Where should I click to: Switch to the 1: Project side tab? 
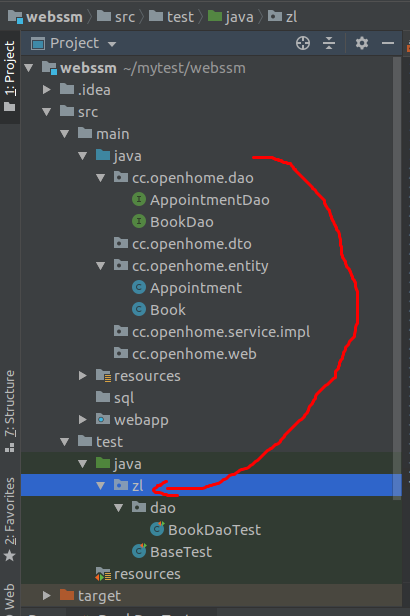point(9,77)
